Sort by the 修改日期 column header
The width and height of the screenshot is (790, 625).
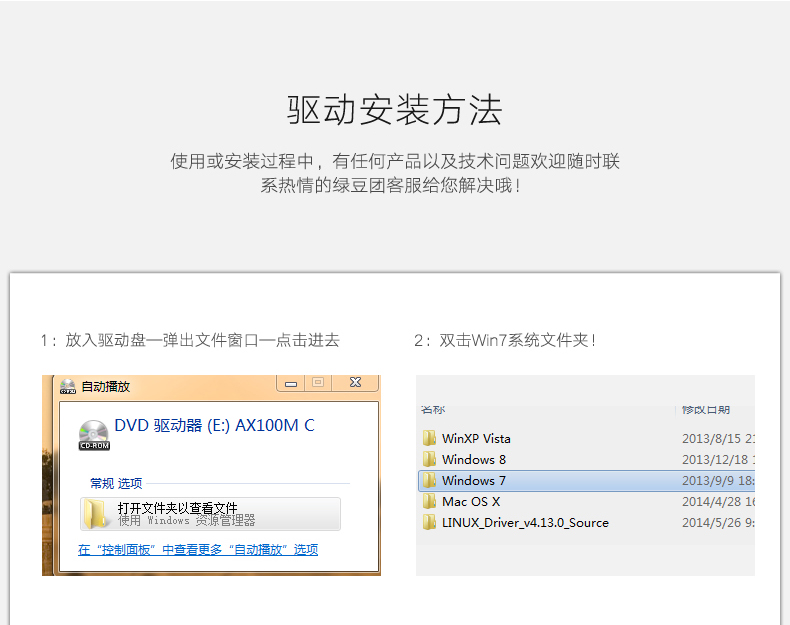pyautogui.click(x=706, y=409)
